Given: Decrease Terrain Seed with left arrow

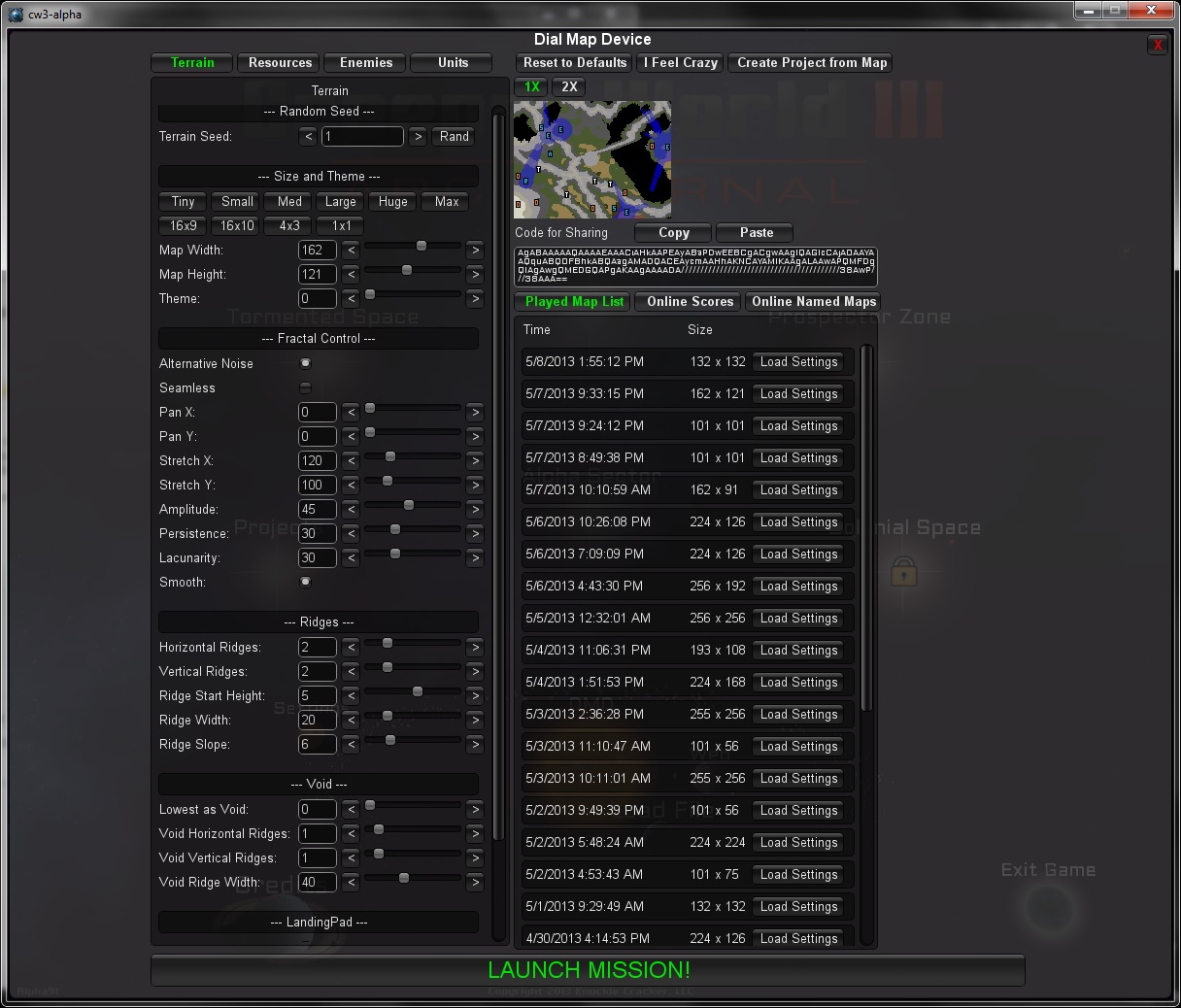Looking at the screenshot, I should (308, 137).
